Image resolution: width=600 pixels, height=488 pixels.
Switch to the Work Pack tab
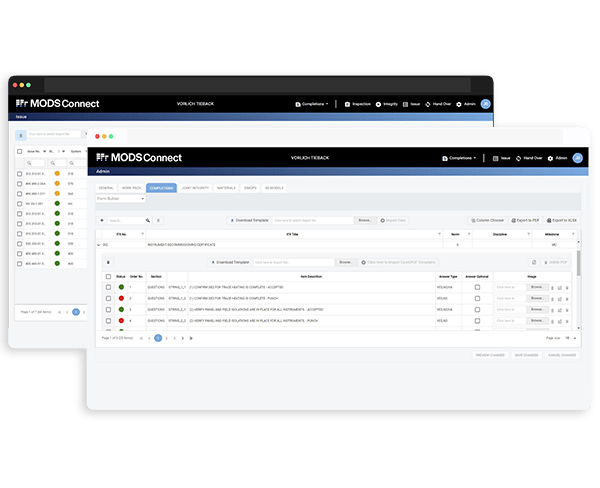click(131, 188)
